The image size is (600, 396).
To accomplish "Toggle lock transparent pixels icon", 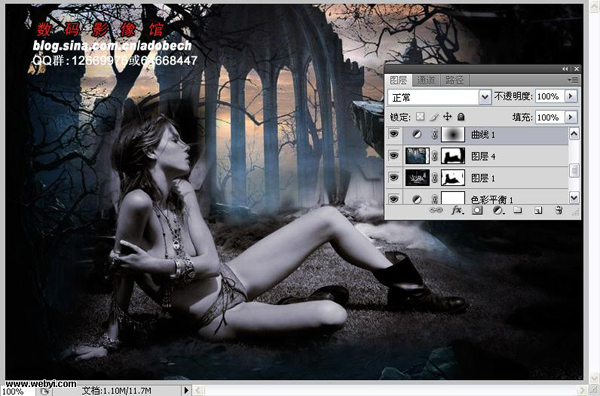I will click(420, 117).
